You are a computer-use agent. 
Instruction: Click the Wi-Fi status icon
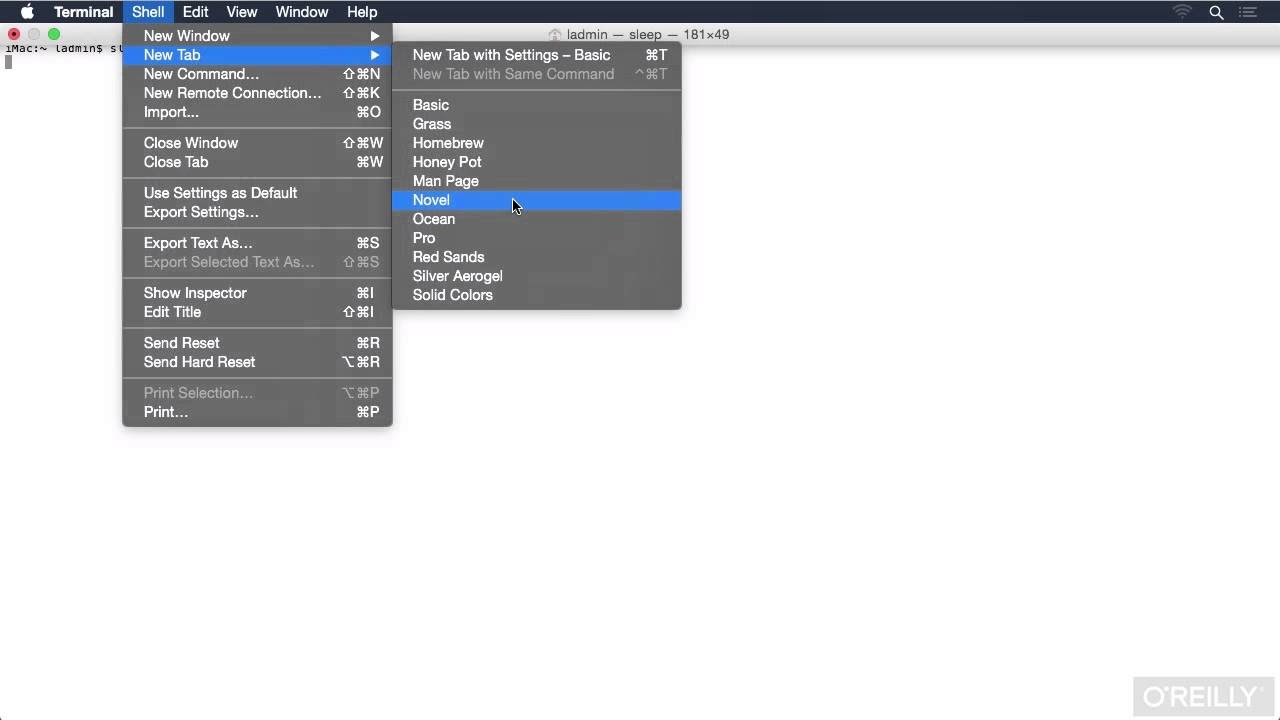[1182, 12]
